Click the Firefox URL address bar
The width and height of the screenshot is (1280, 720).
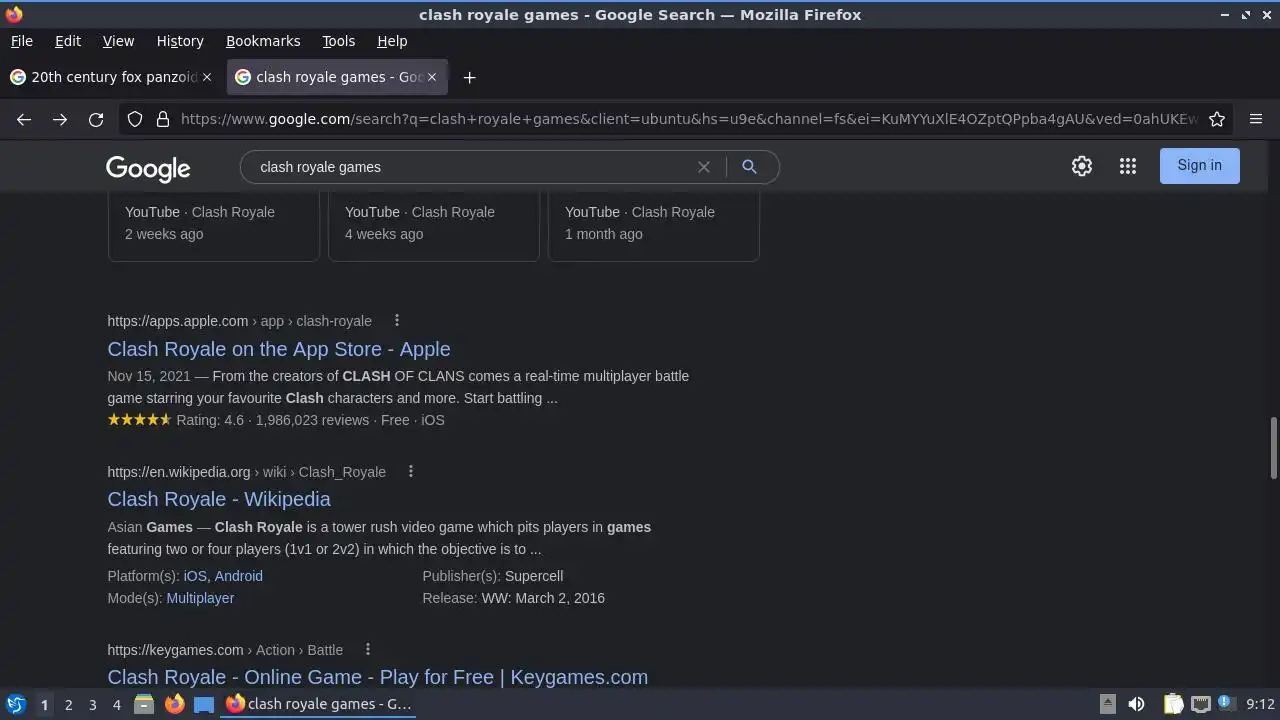(x=688, y=119)
